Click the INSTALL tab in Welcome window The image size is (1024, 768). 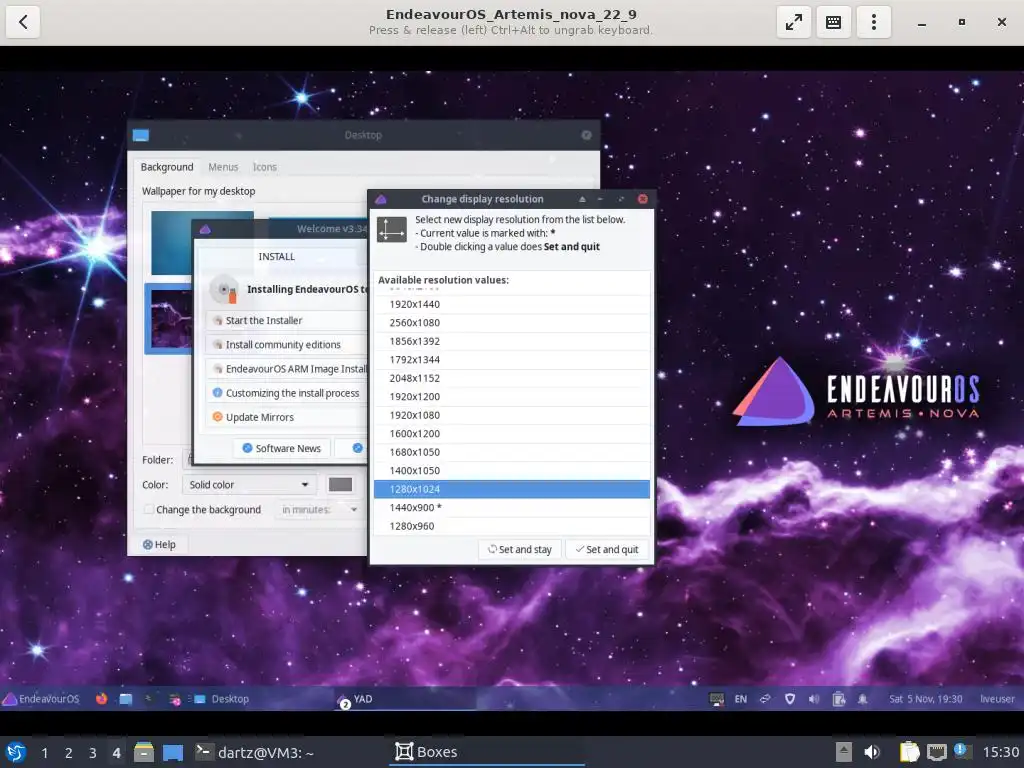(x=277, y=257)
